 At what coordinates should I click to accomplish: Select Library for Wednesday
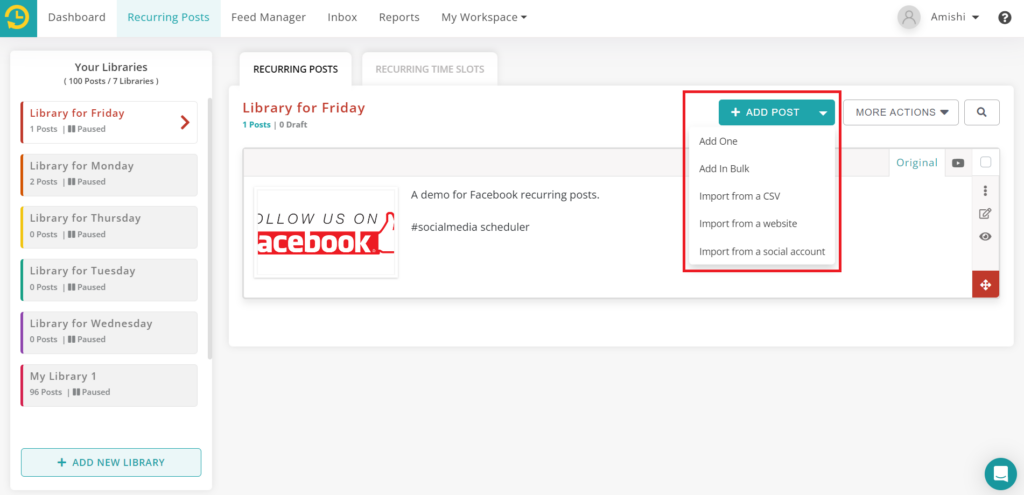coord(109,332)
